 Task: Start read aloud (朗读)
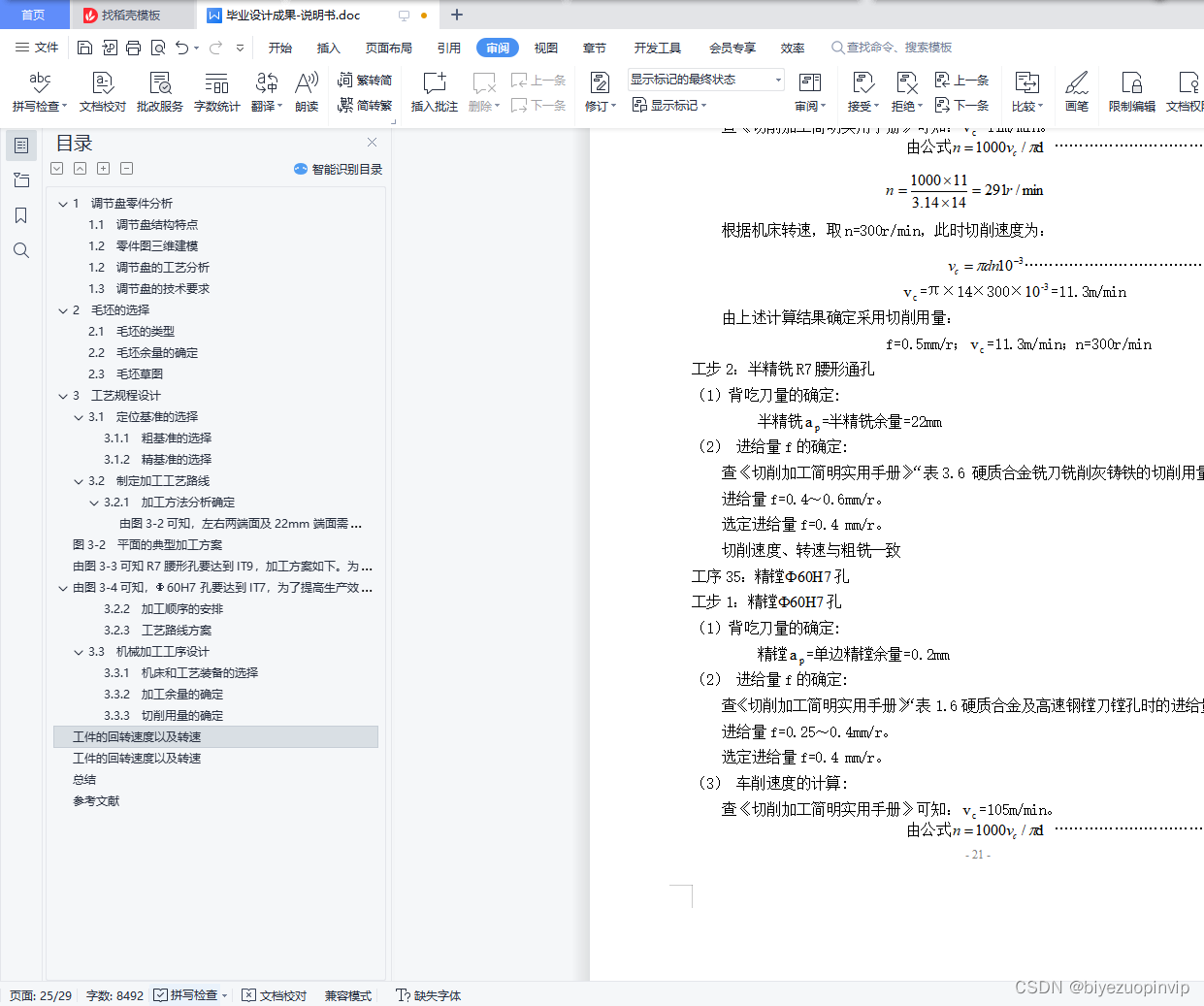(307, 92)
